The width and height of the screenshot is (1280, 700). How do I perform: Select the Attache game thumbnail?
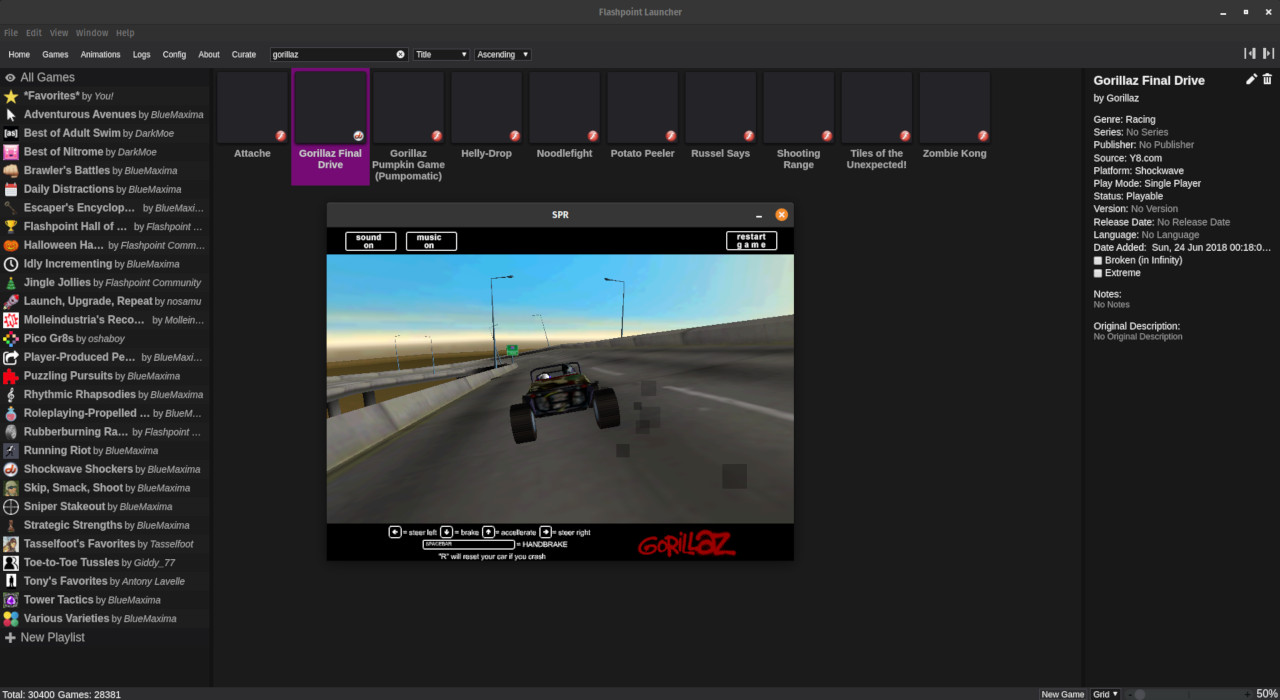(x=252, y=108)
